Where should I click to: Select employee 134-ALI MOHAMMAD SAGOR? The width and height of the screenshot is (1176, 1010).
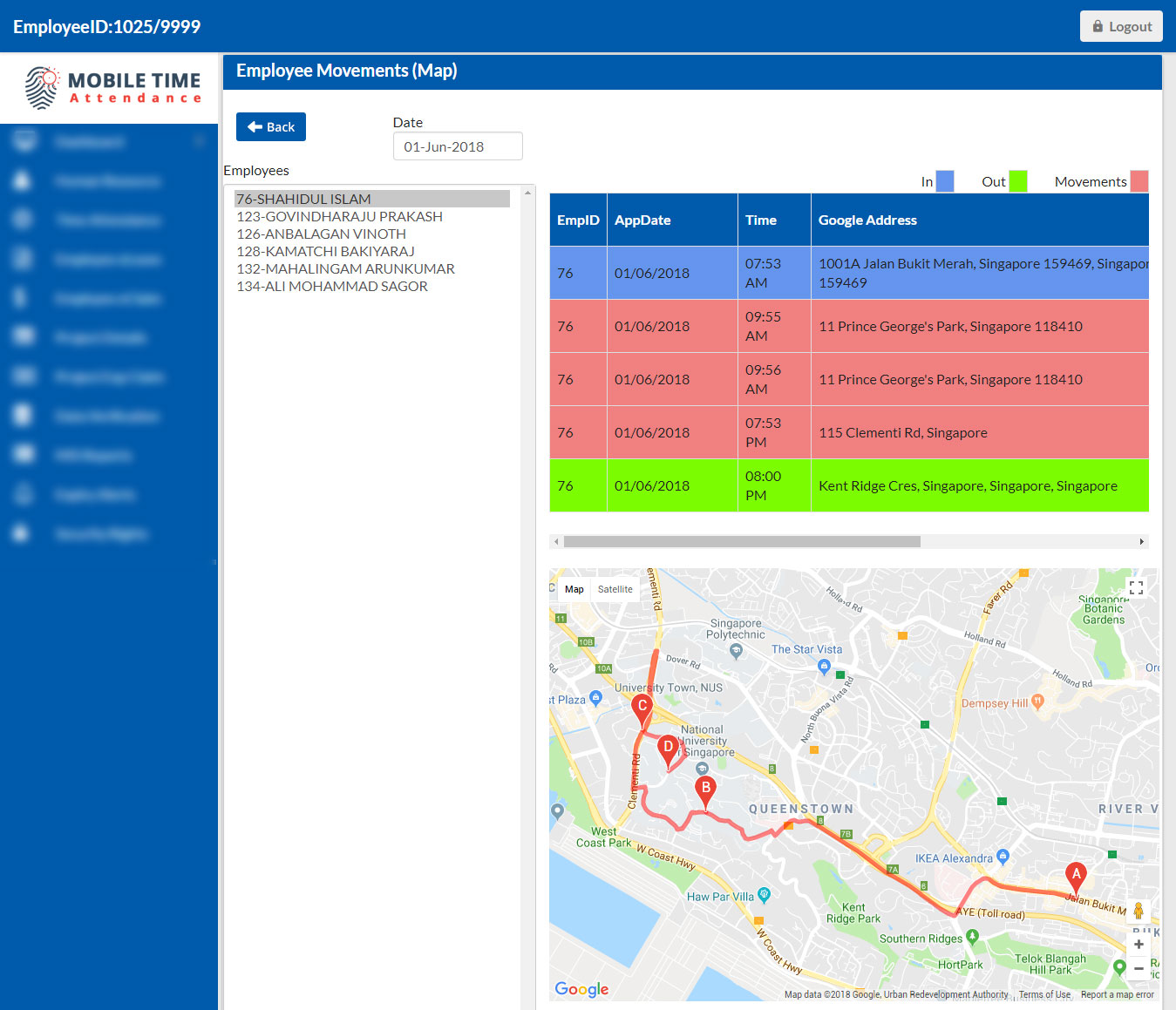click(332, 286)
